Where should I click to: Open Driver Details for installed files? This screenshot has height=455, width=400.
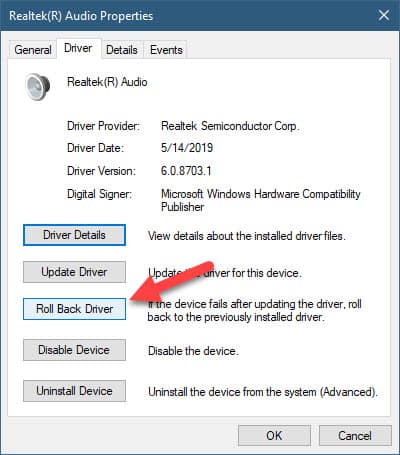click(74, 235)
